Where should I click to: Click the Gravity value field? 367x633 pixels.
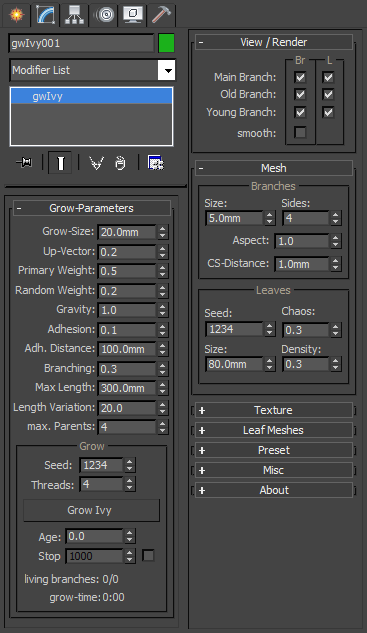[126, 310]
